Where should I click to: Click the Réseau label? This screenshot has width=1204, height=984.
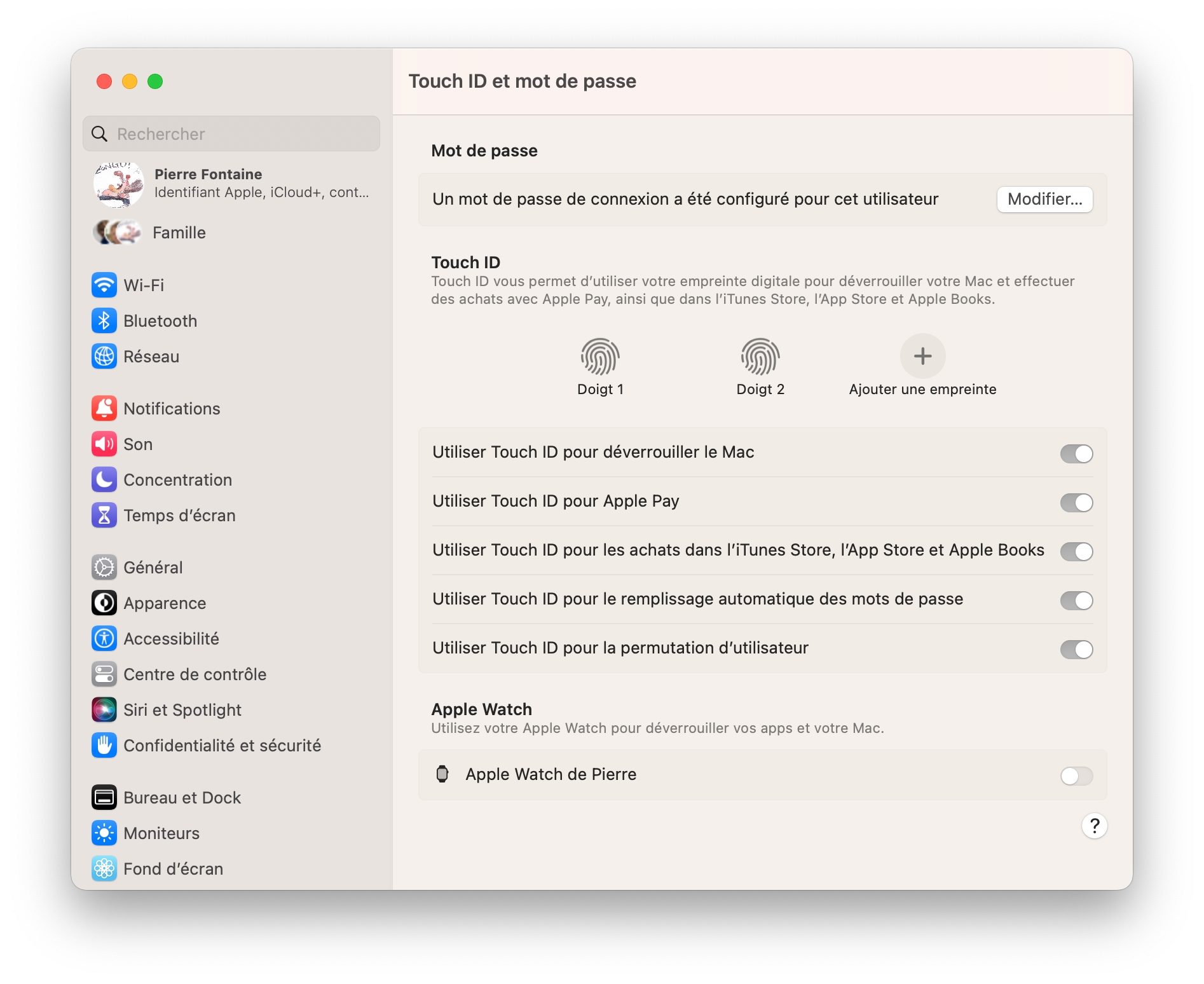tap(151, 357)
